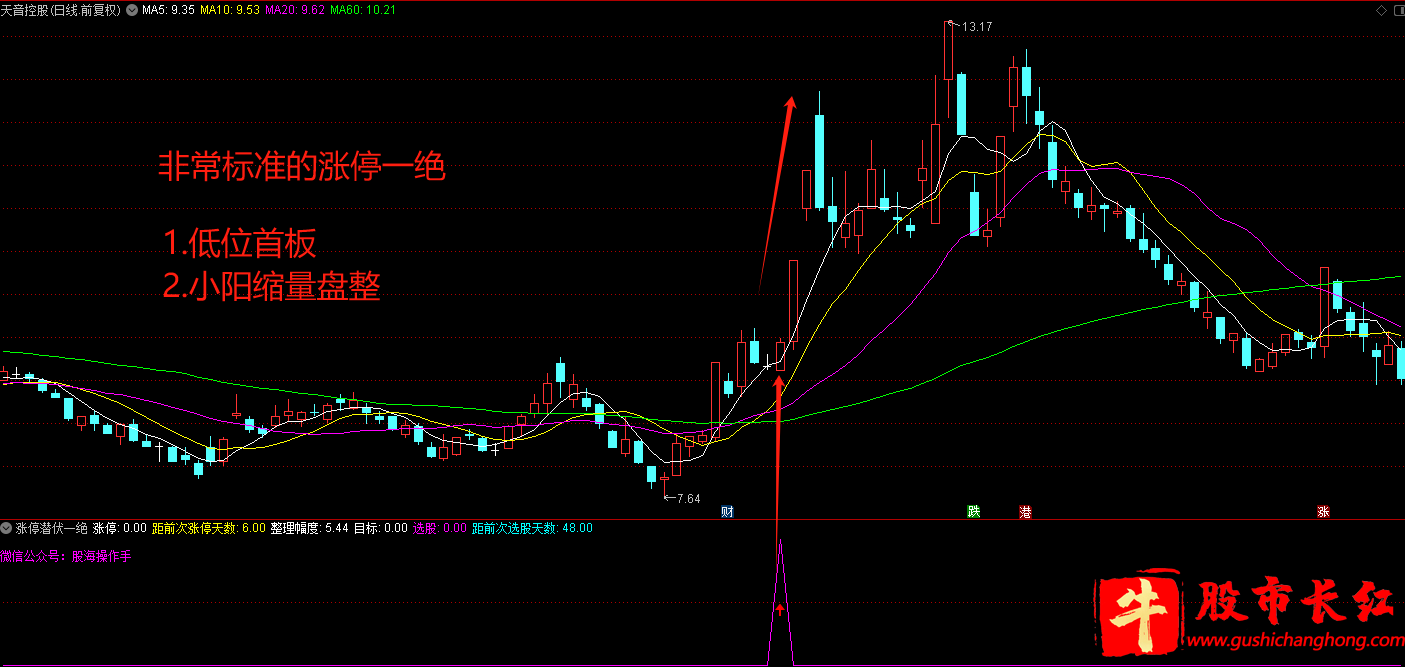Open the red 涨 event marker

point(1323,512)
